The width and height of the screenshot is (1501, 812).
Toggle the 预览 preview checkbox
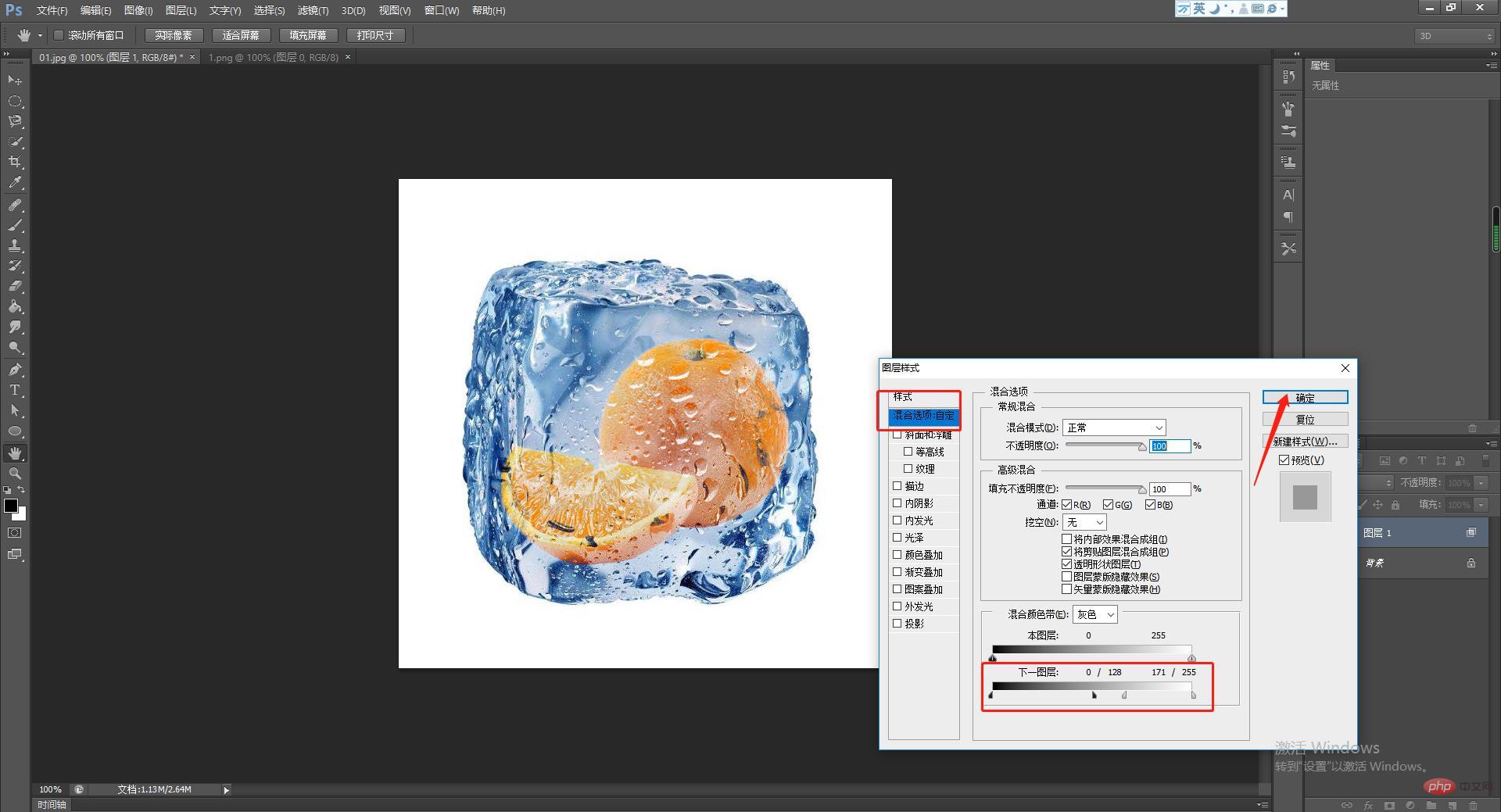pyautogui.click(x=1284, y=460)
